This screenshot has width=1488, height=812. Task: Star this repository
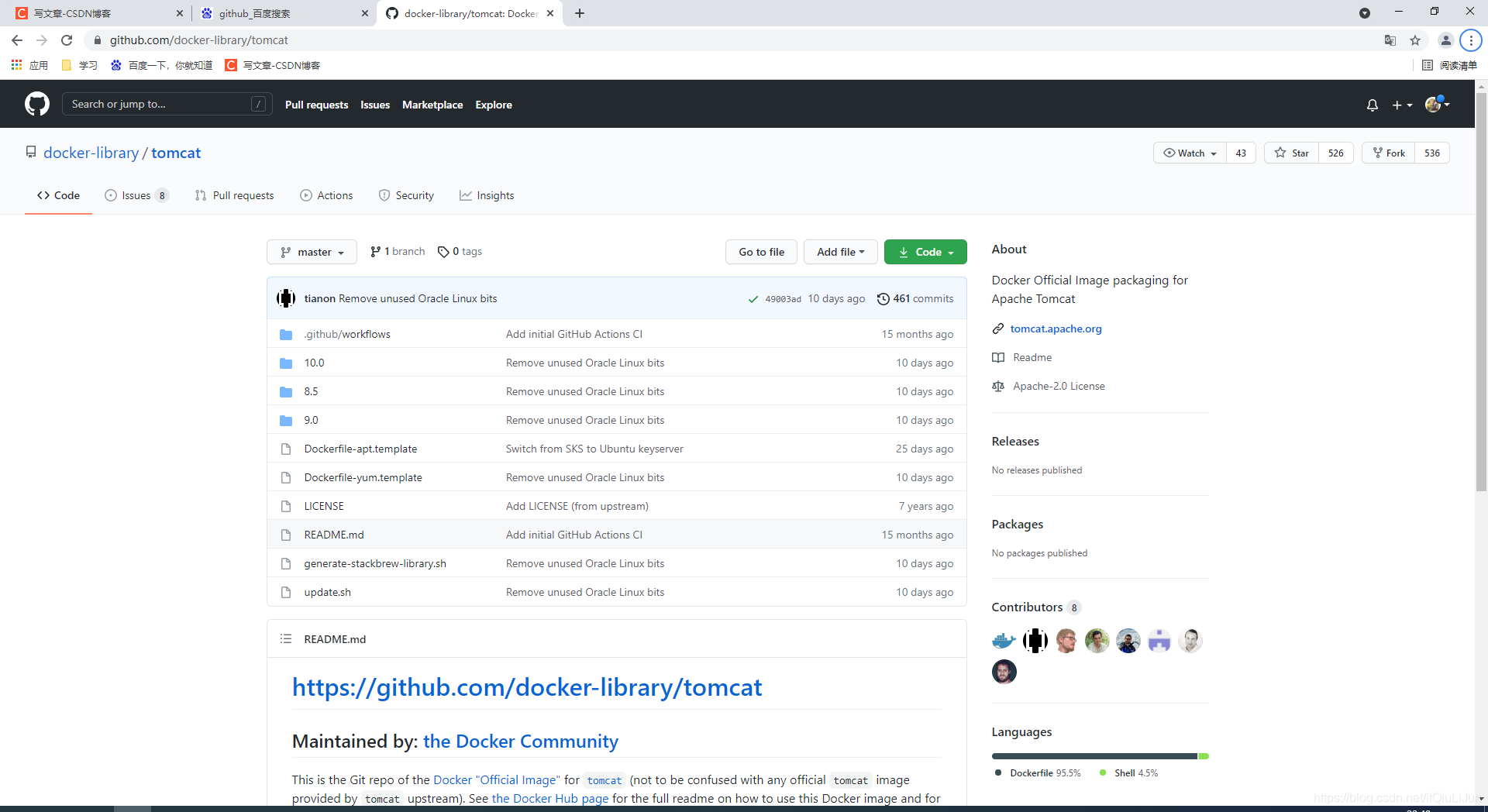point(1292,153)
